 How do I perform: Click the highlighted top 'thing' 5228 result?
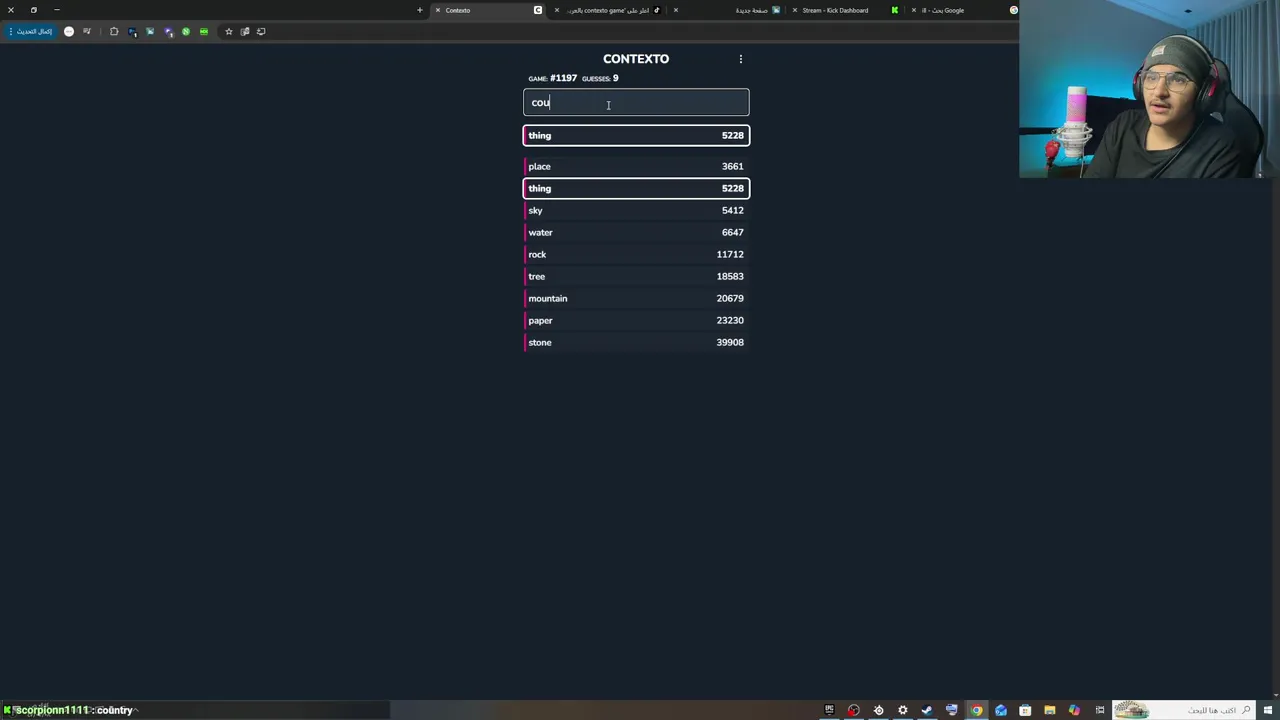[636, 135]
